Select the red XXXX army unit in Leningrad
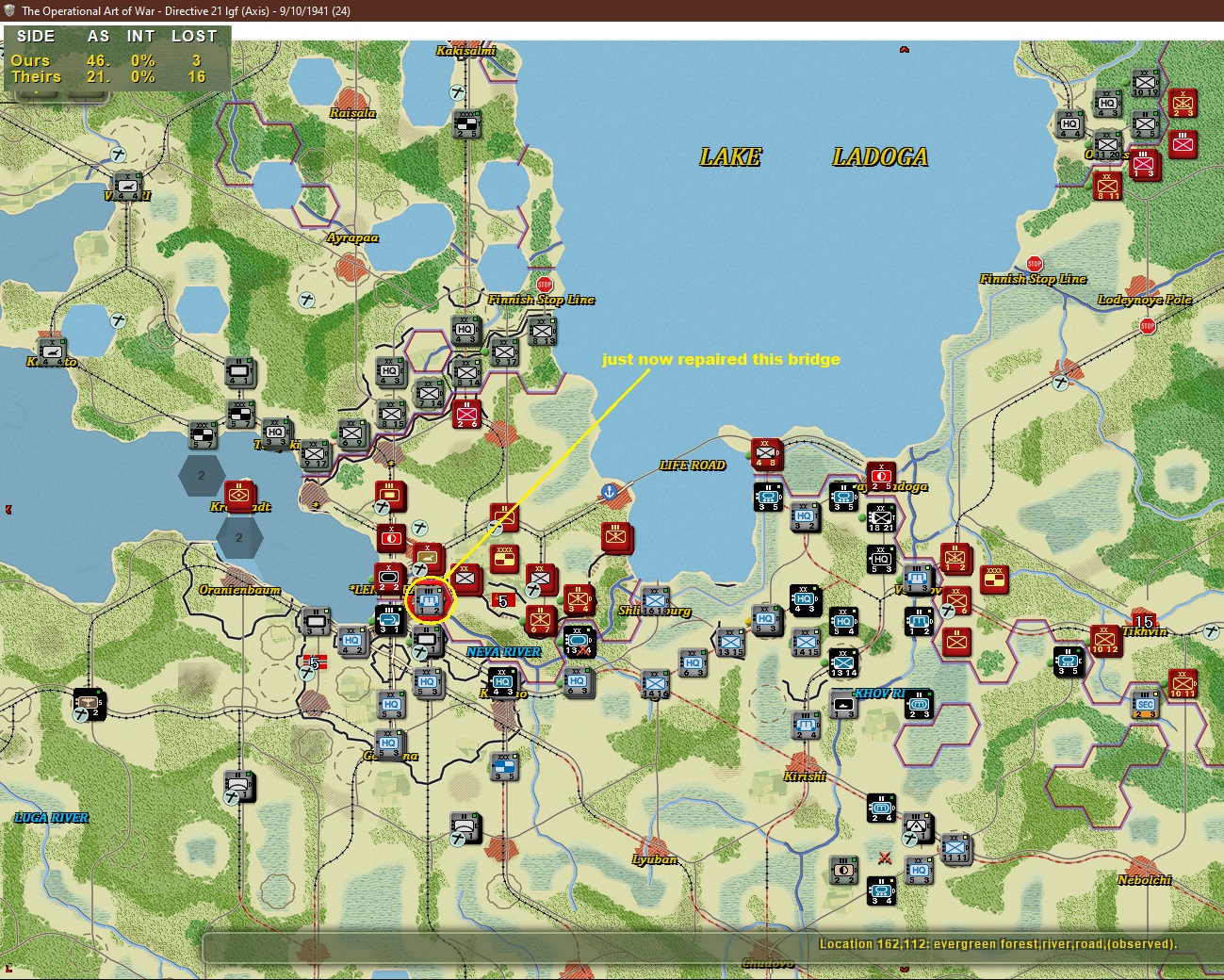The width and height of the screenshot is (1224, 980). click(x=505, y=560)
